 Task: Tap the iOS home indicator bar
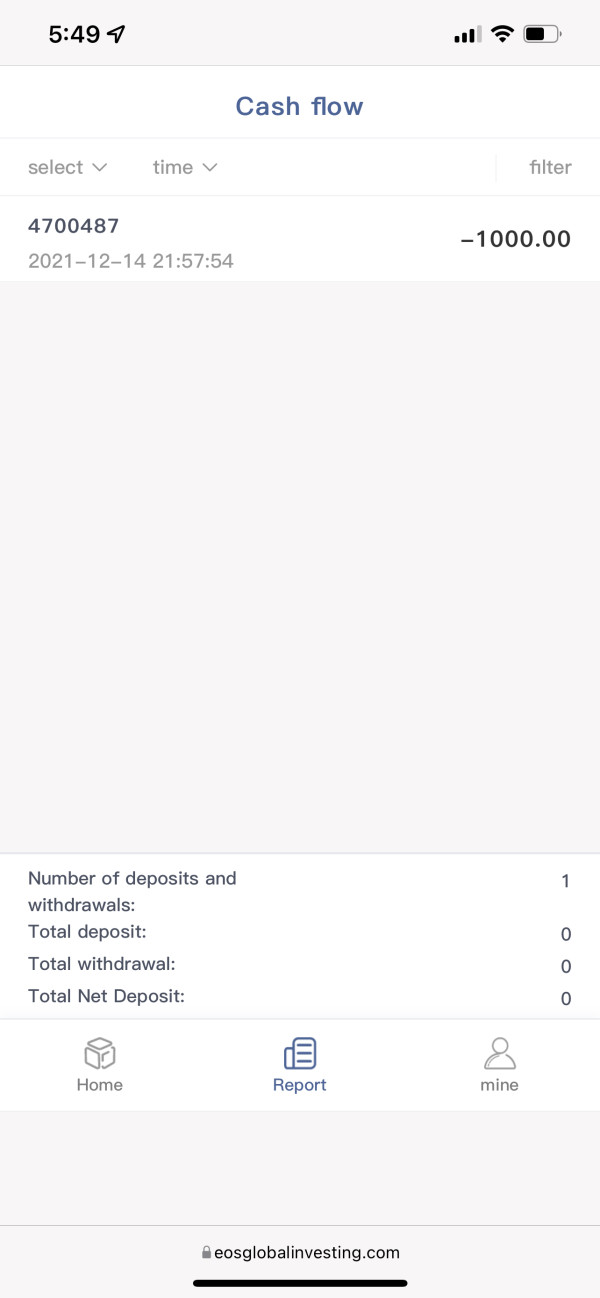300,1282
